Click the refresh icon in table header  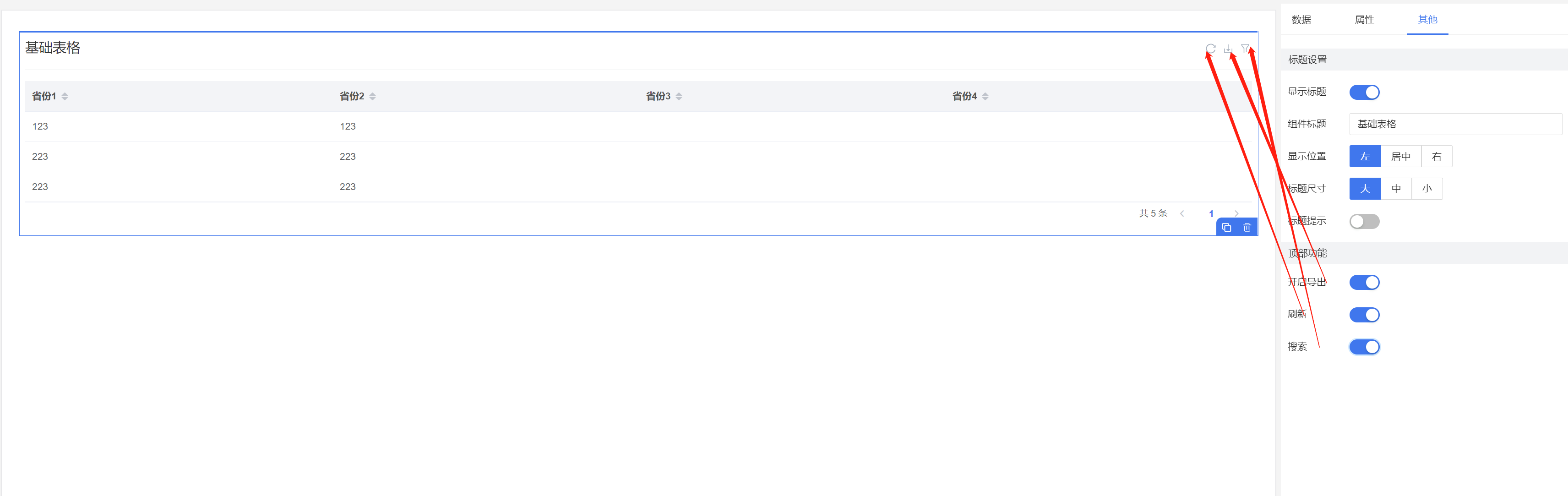[x=1211, y=48]
